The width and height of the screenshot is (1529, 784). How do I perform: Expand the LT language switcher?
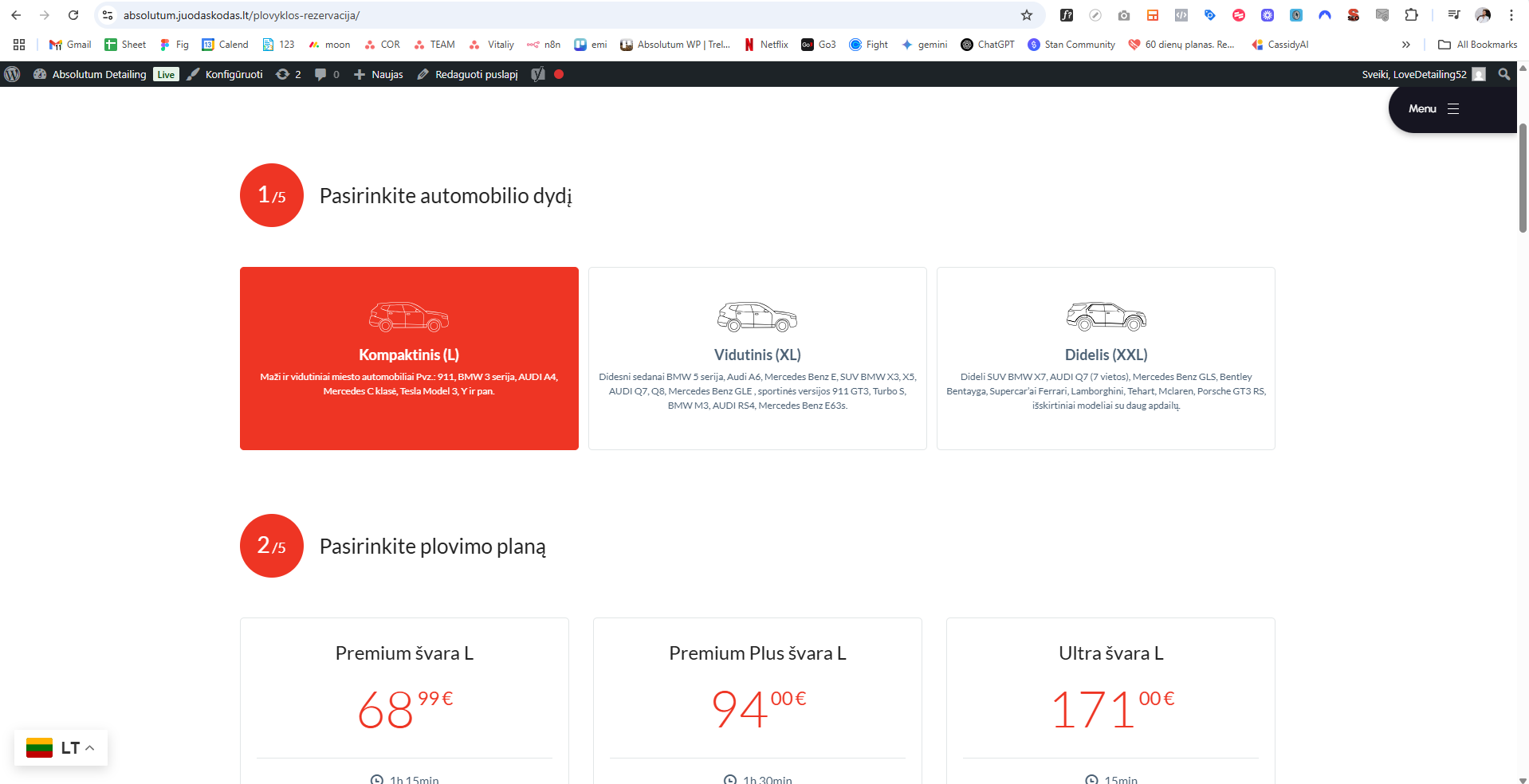click(61, 748)
